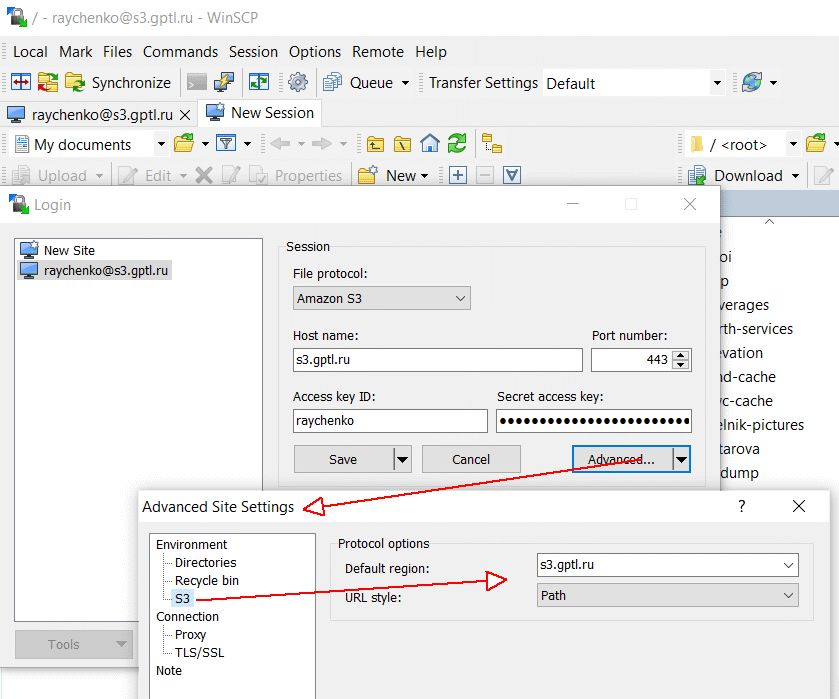The width and height of the screenshot is (839, 699).
Task: Click the Download button
Action: pyautogui.click(x=736, y=175)
